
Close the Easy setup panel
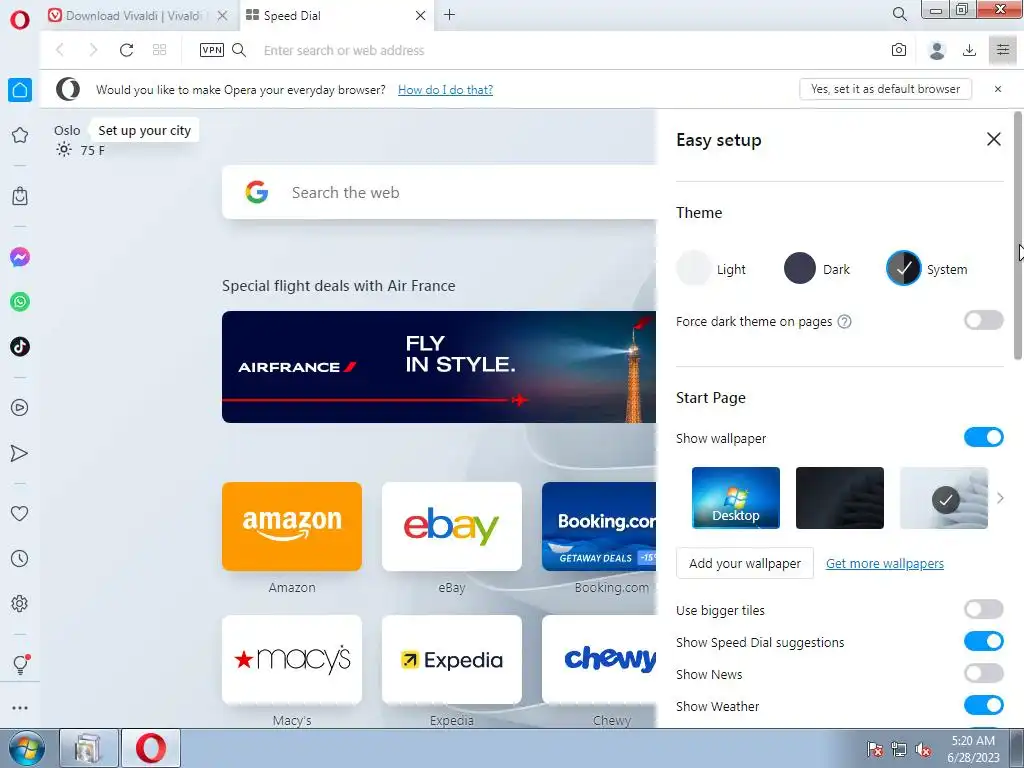pyautogui.click(x=993, y=139)
